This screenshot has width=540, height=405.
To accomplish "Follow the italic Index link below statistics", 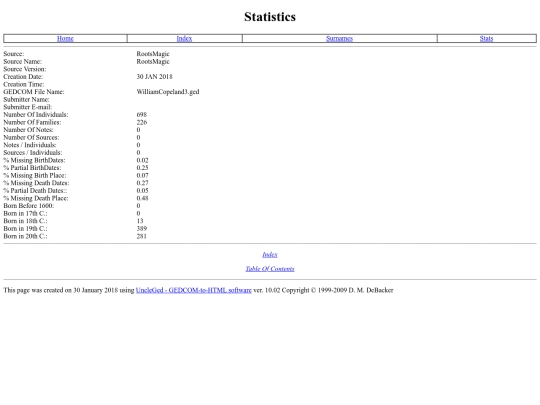I will pyautogui.click(x=270, y=255).
